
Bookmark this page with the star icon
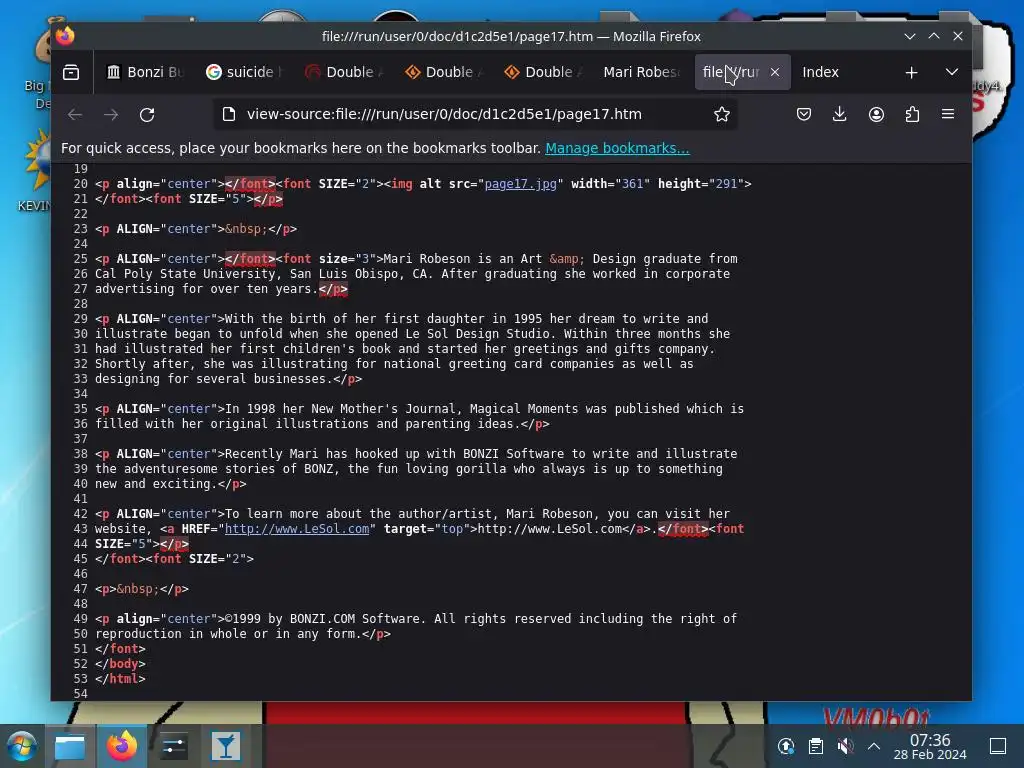(722, 115)
